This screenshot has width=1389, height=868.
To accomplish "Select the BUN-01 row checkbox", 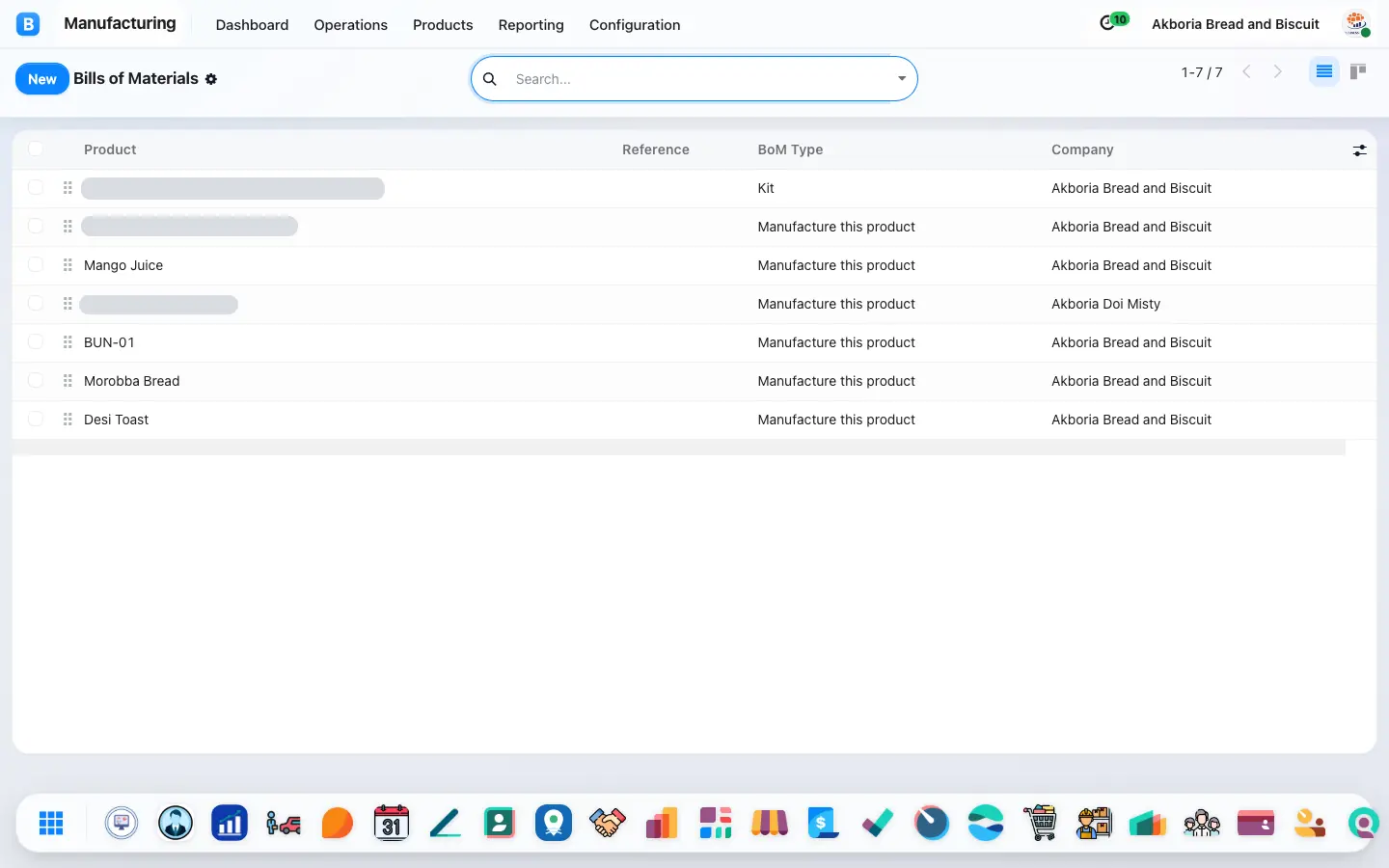I will [x=36, y=341].
